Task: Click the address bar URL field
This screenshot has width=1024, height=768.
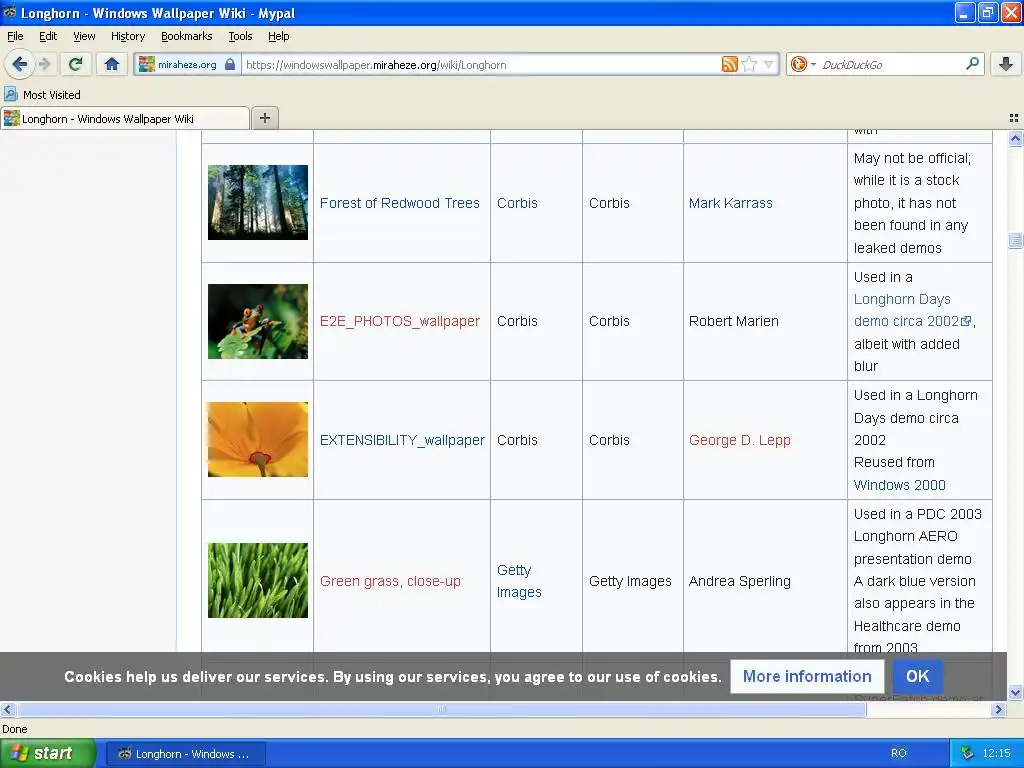Action: pyautogui.click(x=480, y=65)
